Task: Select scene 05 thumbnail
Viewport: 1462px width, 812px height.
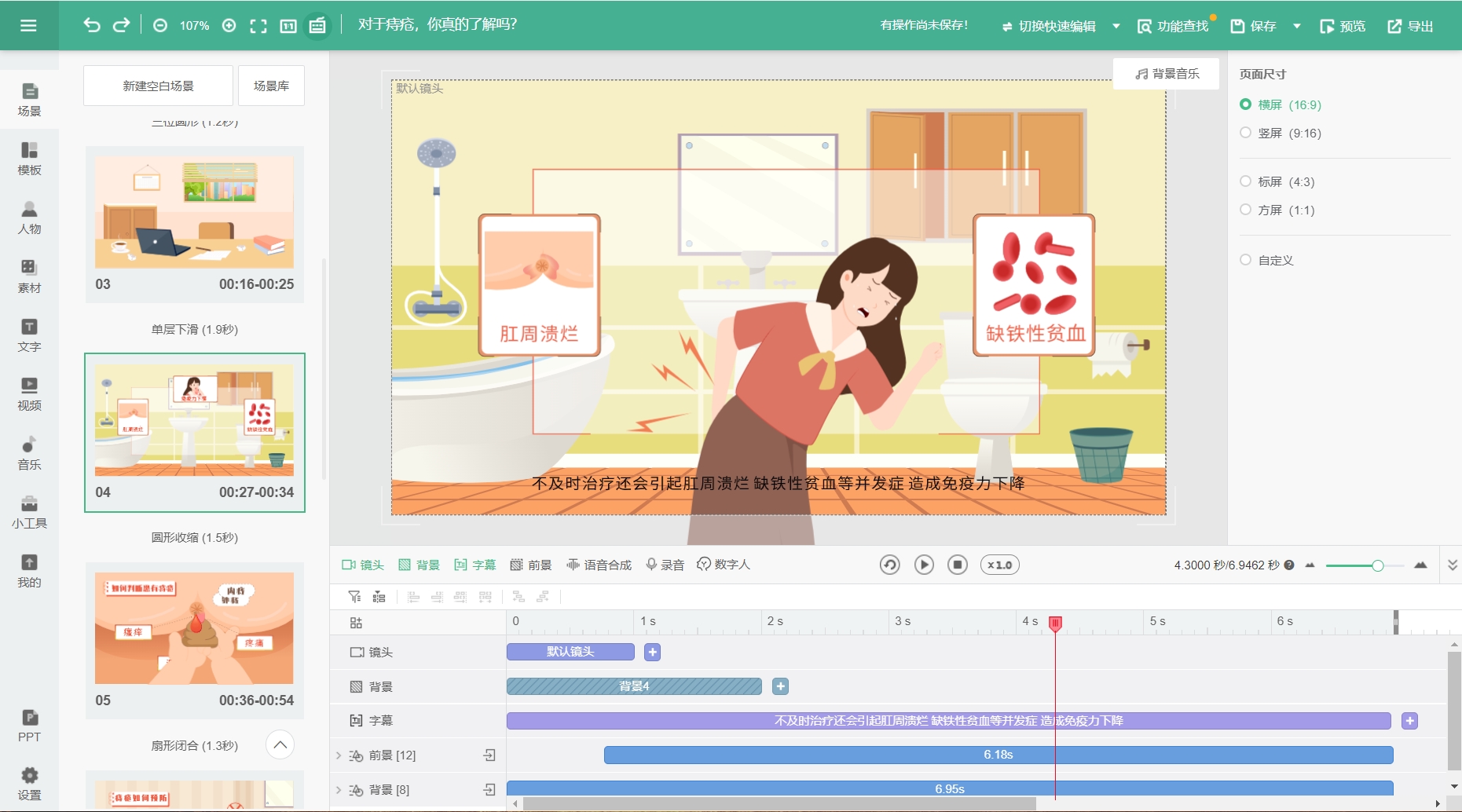Action: coord(194,640)
